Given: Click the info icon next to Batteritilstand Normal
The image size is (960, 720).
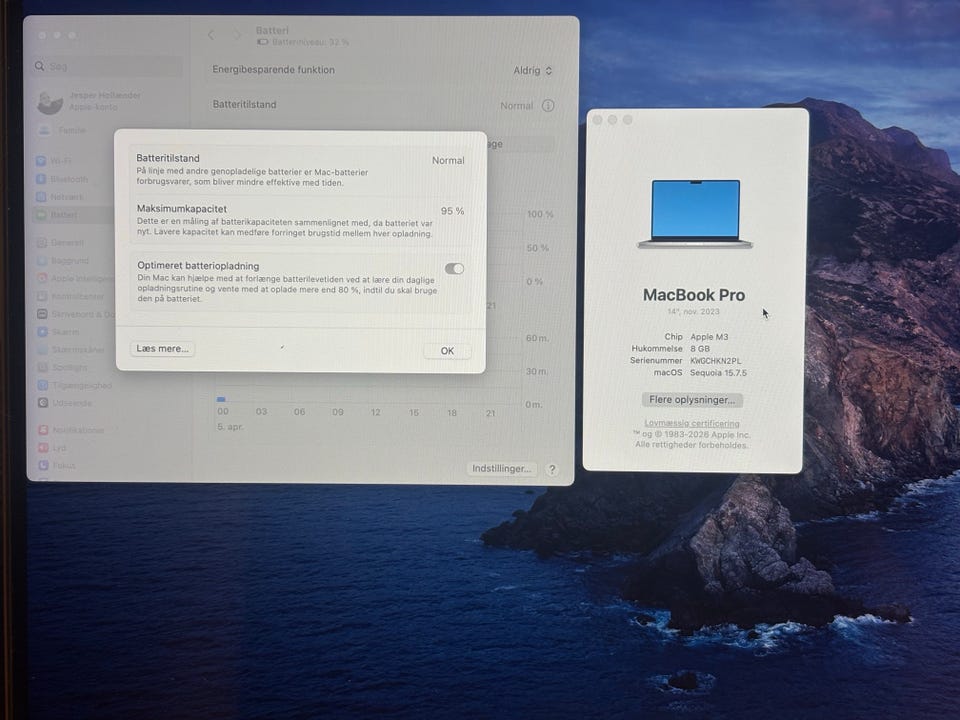Looking at the screenshot, I should 548,105.
